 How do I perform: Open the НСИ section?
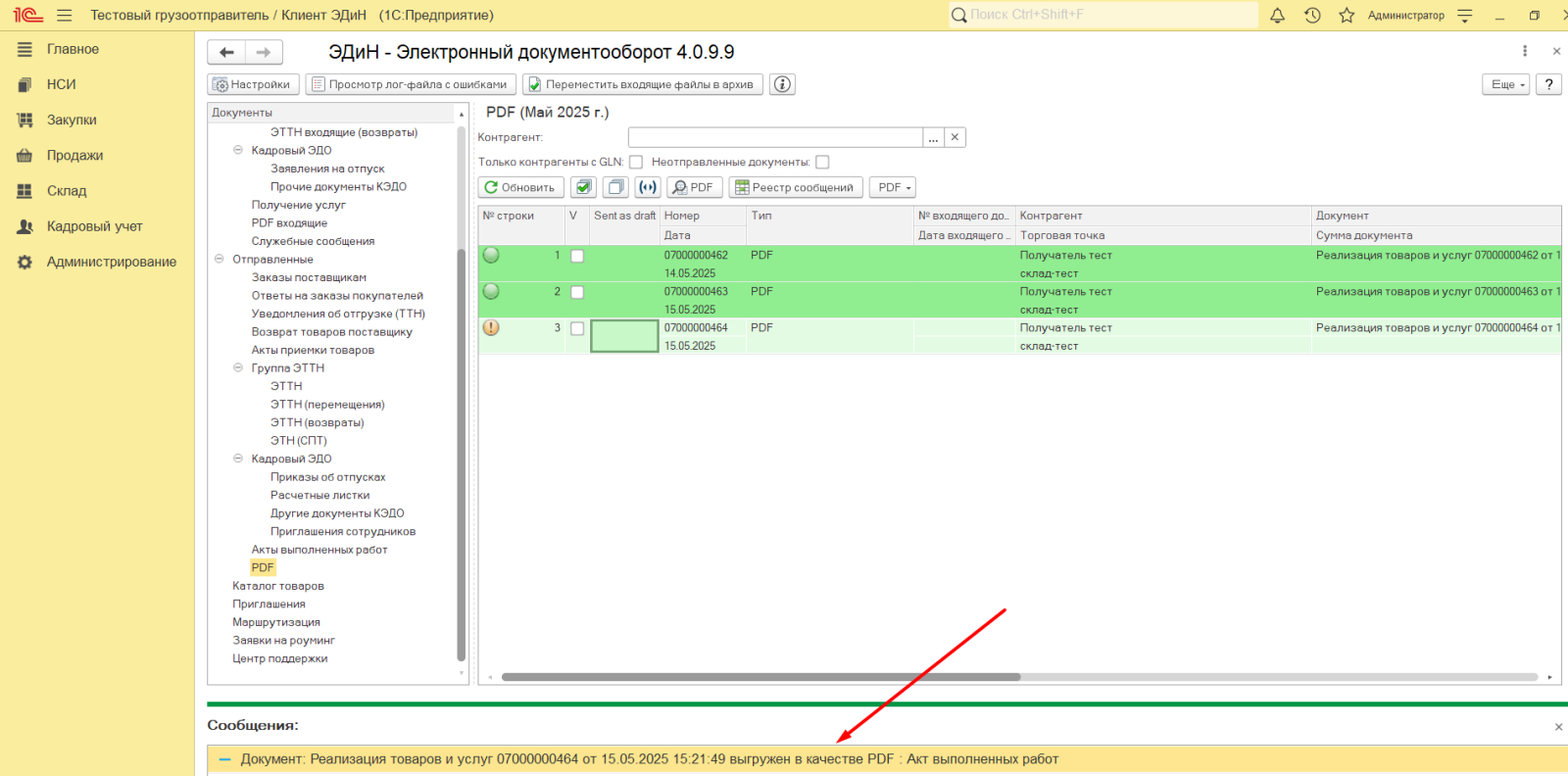coord(61,84)
